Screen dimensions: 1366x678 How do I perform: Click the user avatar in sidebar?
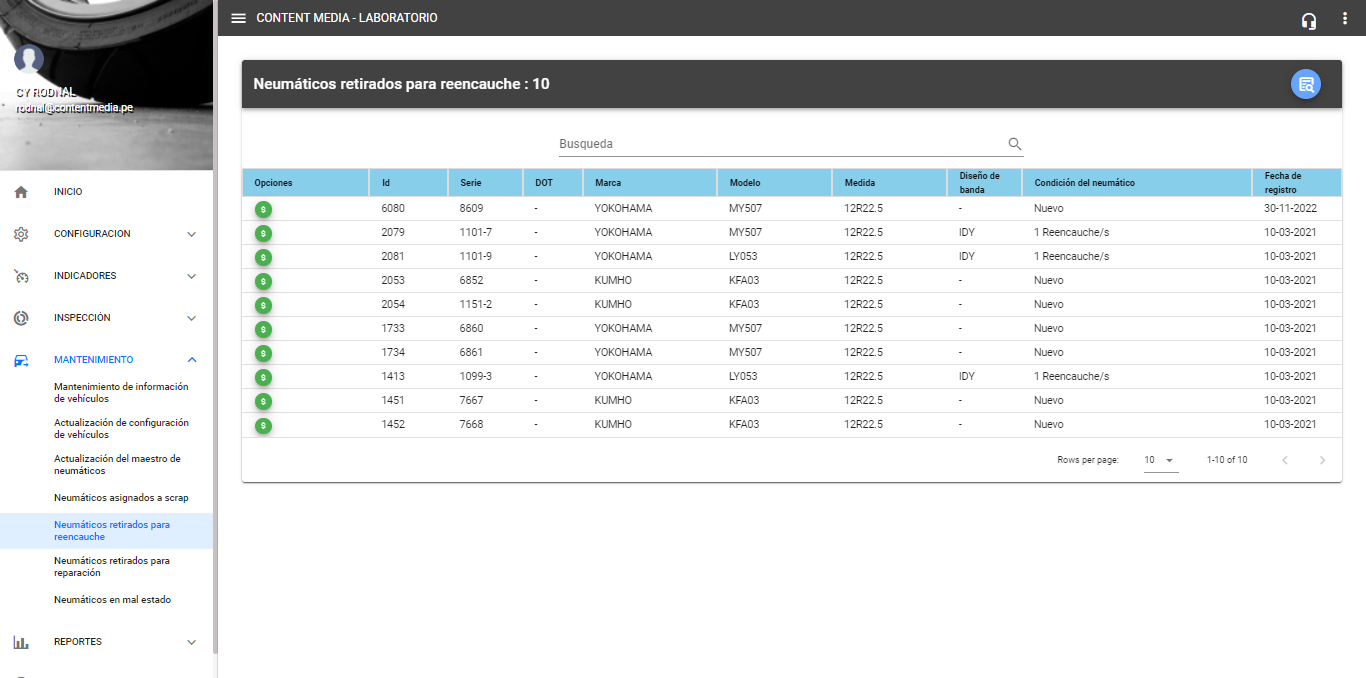(x=29, y=60)
